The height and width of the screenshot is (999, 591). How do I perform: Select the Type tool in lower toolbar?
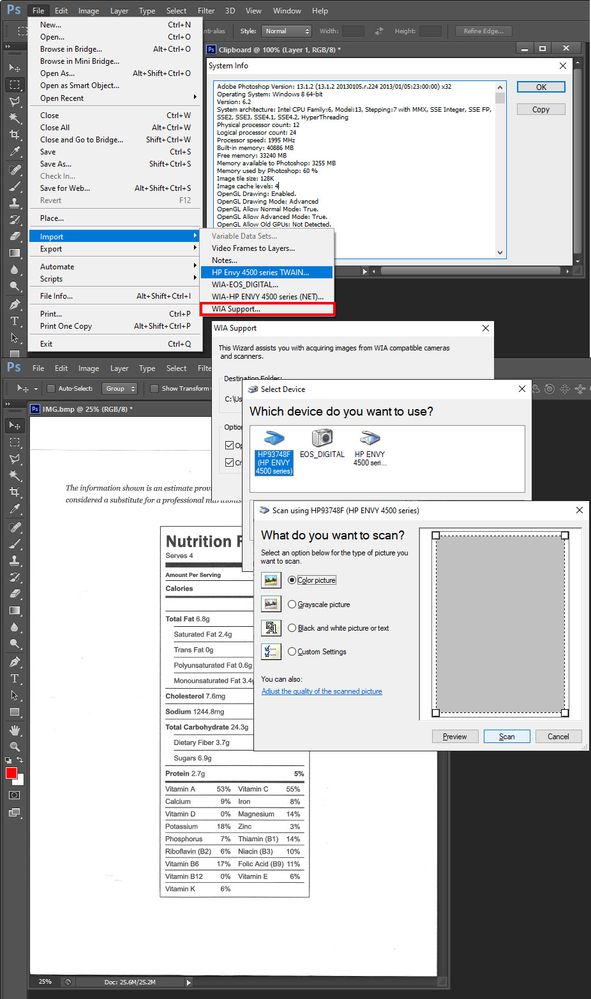[14, 679]
